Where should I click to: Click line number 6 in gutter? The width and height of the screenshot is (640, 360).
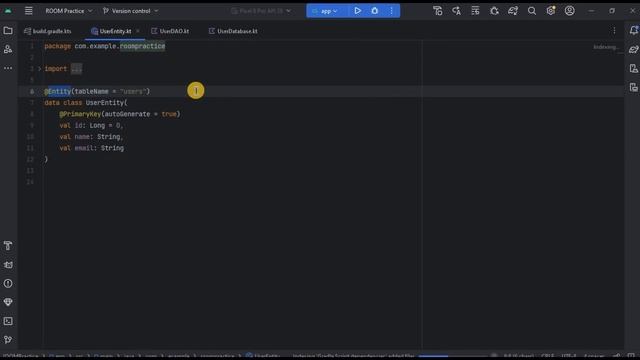pyautogui.click(x=32, y=91)
